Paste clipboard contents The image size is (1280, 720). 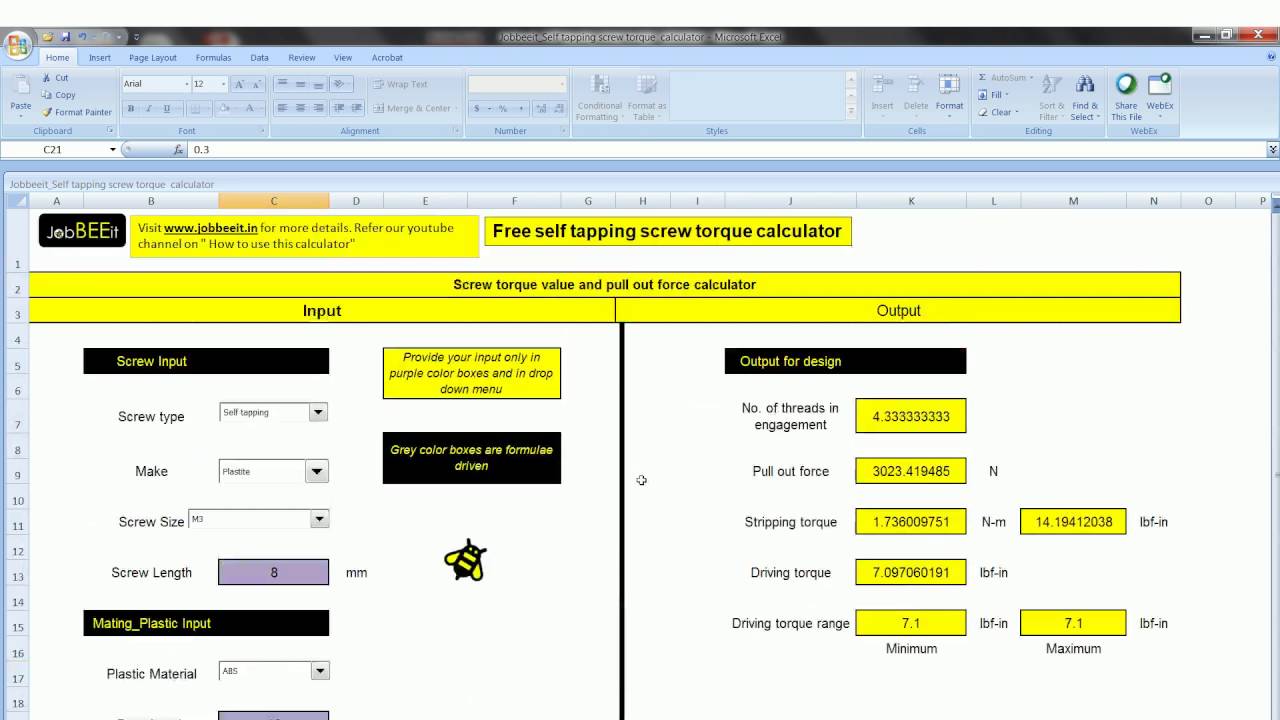click(20, 94)
